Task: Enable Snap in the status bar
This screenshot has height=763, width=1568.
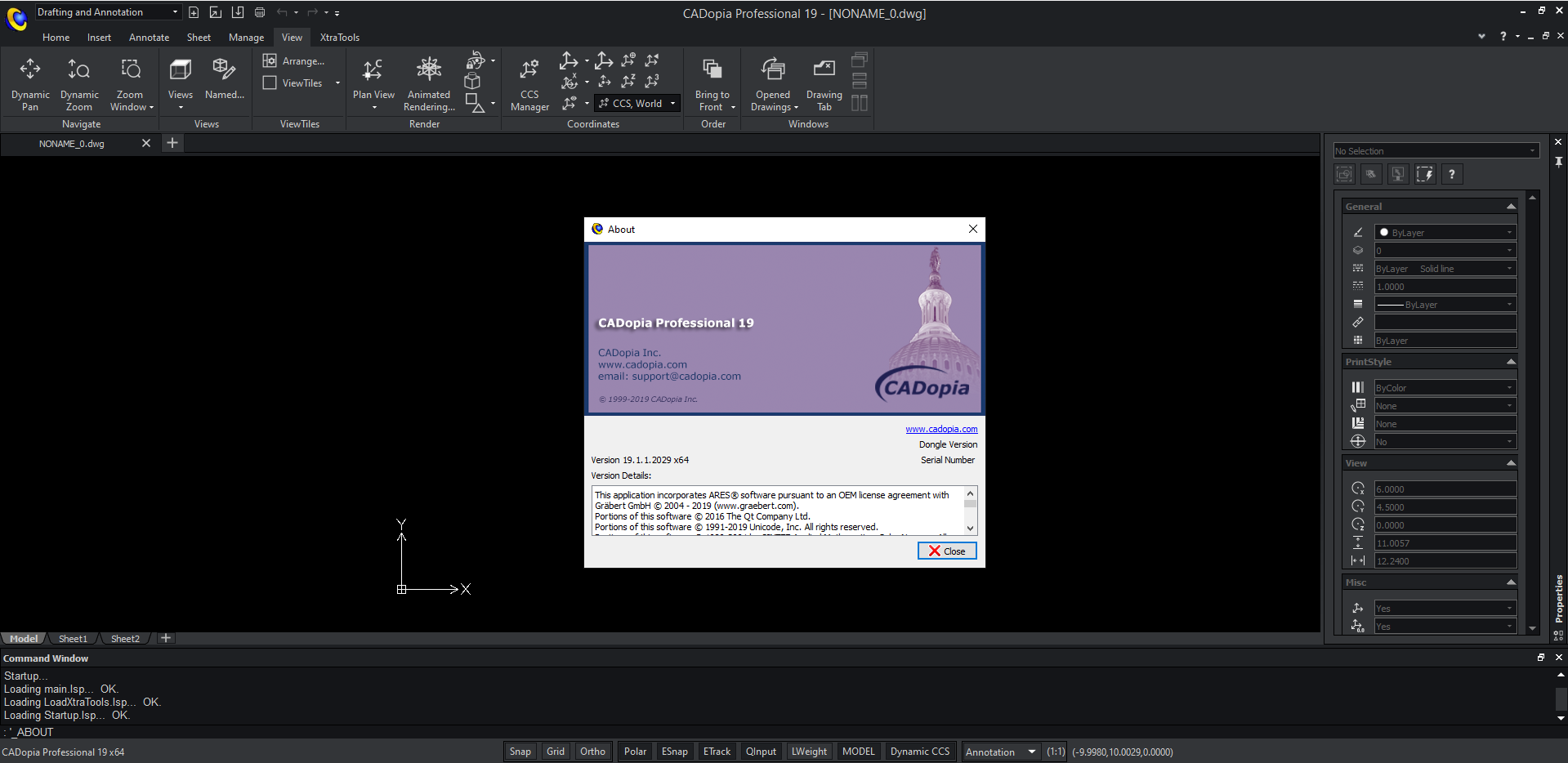Action: pos(520,751)
